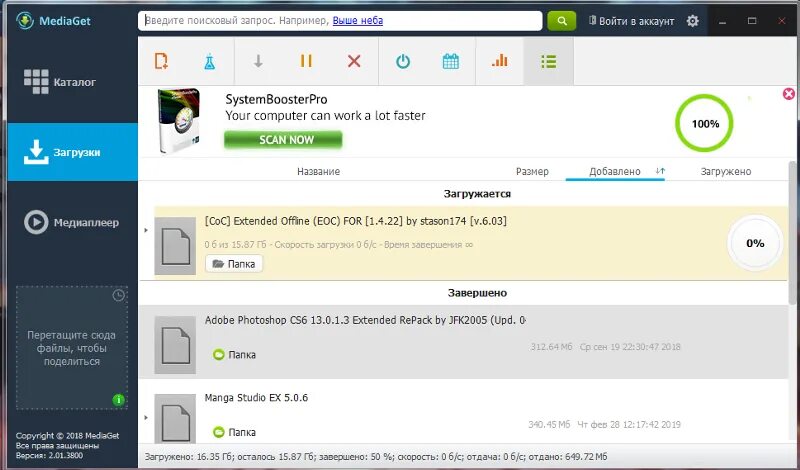Click the green info icon in share area
Screen dimensions: 800x470
tap(118, 400)
